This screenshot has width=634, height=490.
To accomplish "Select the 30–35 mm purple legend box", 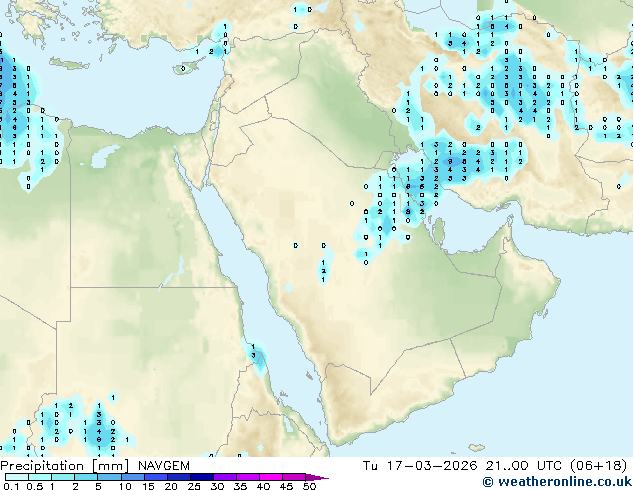I will point(225,477).
